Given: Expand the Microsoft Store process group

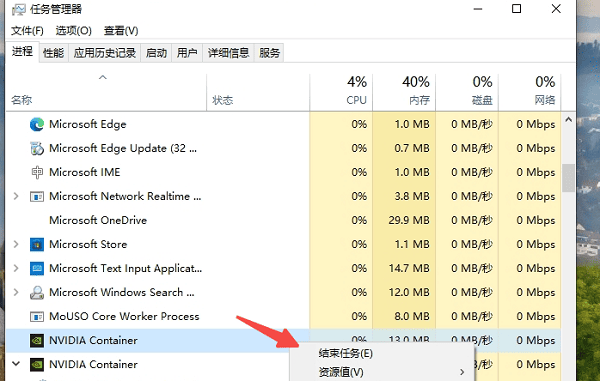Looking at the screenshot, I should click(x=16, y=244).
